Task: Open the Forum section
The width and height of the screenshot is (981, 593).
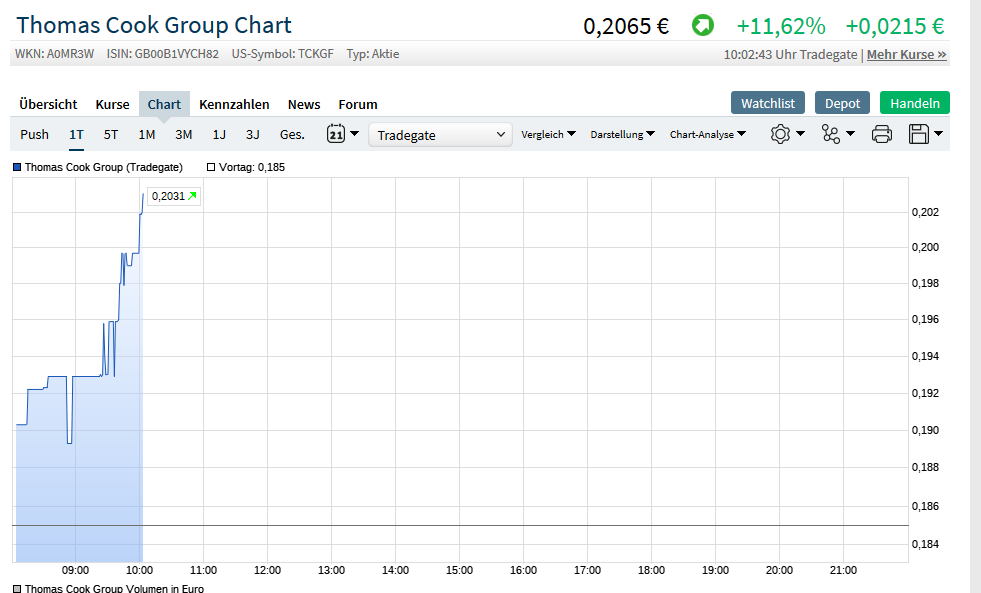Action: click(357, 104)
